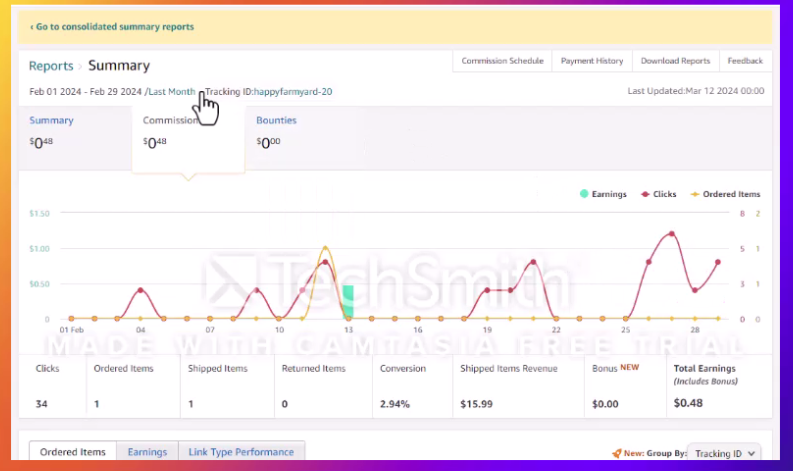Click the Conversion value 2.94%
Screen dimensions: 793x471
click(395, 404)
